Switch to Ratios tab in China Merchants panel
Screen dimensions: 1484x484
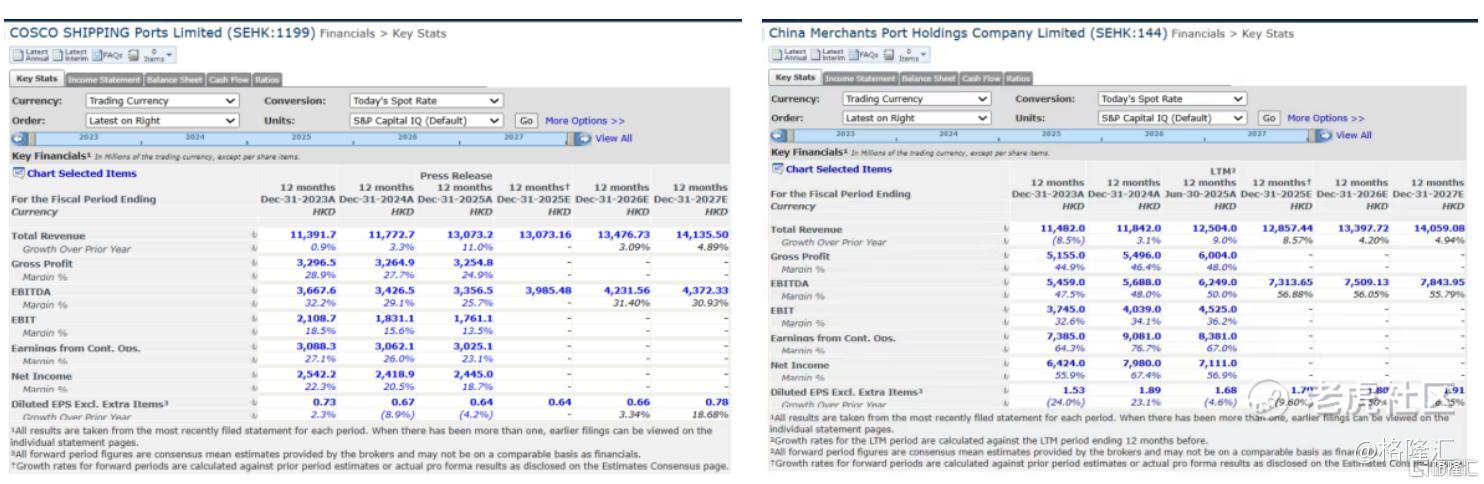1018,78
